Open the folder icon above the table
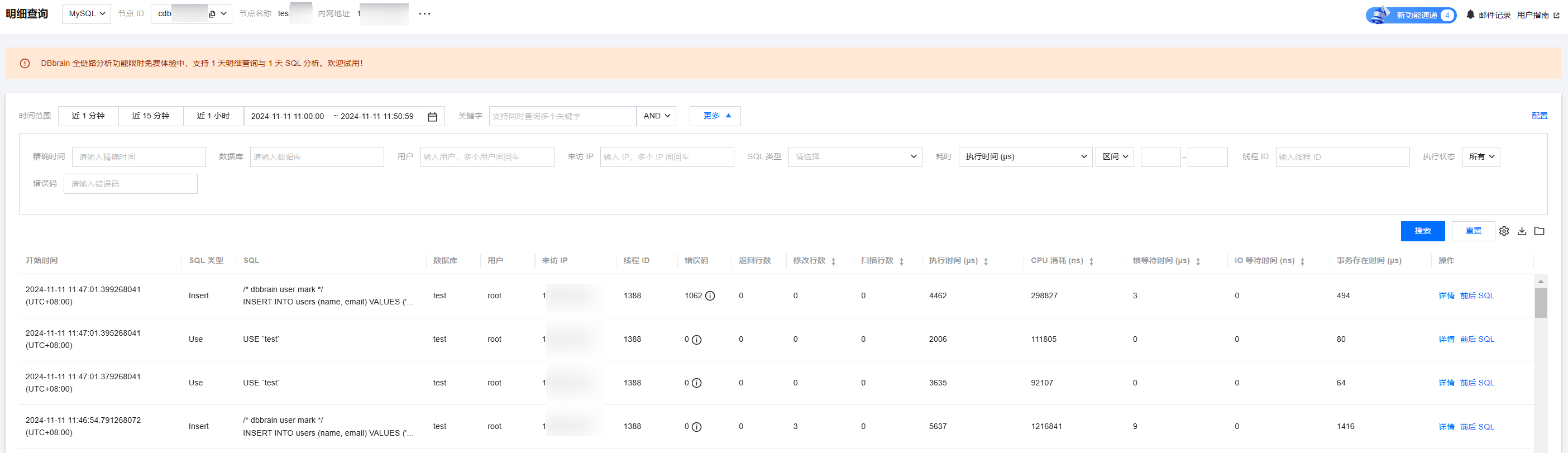This screenshot has height=453, width=1568. (x=1539, y=231)
